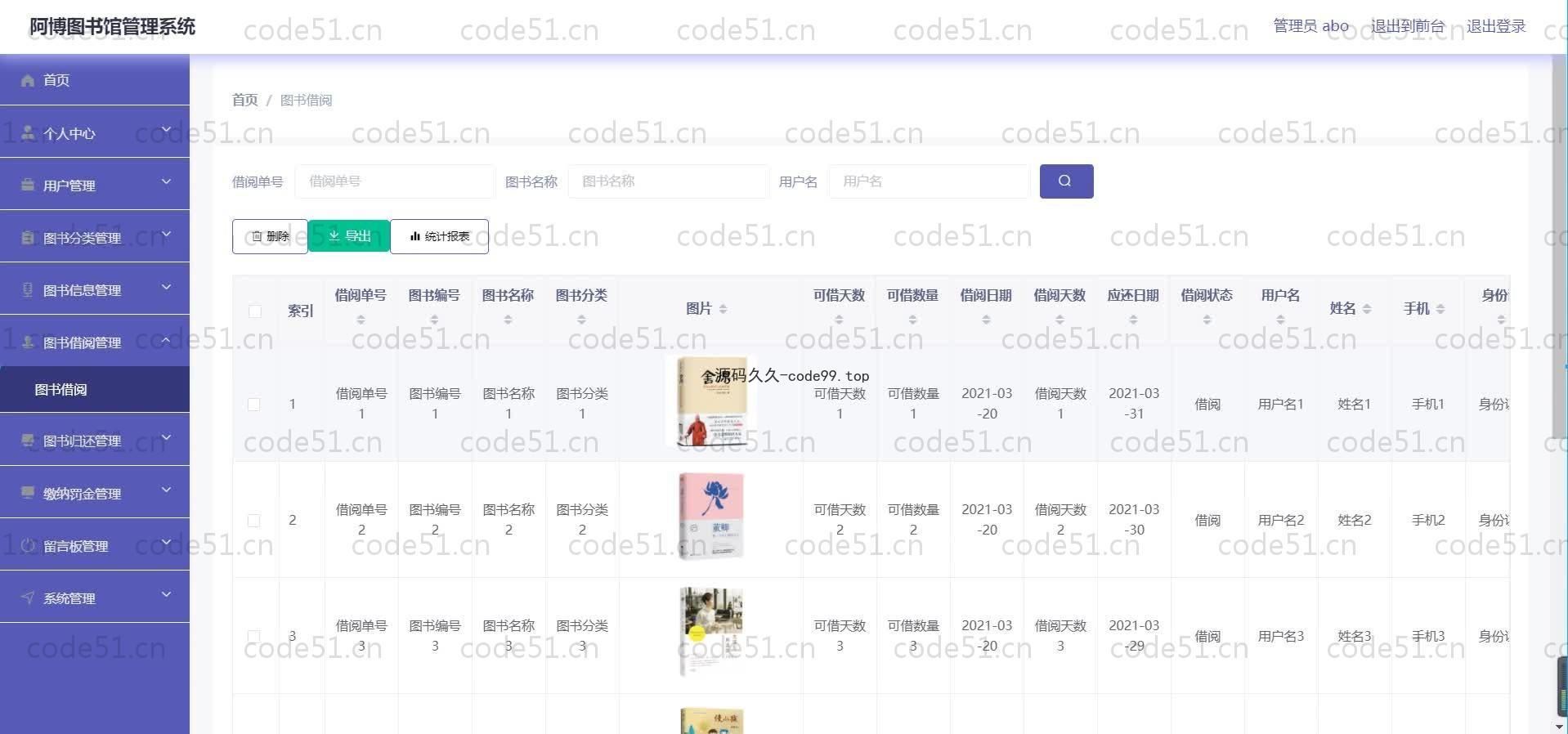Click the 退出登录 link
The height and width of the screenshot is (734, 1568).
[x=1496, y=26]
